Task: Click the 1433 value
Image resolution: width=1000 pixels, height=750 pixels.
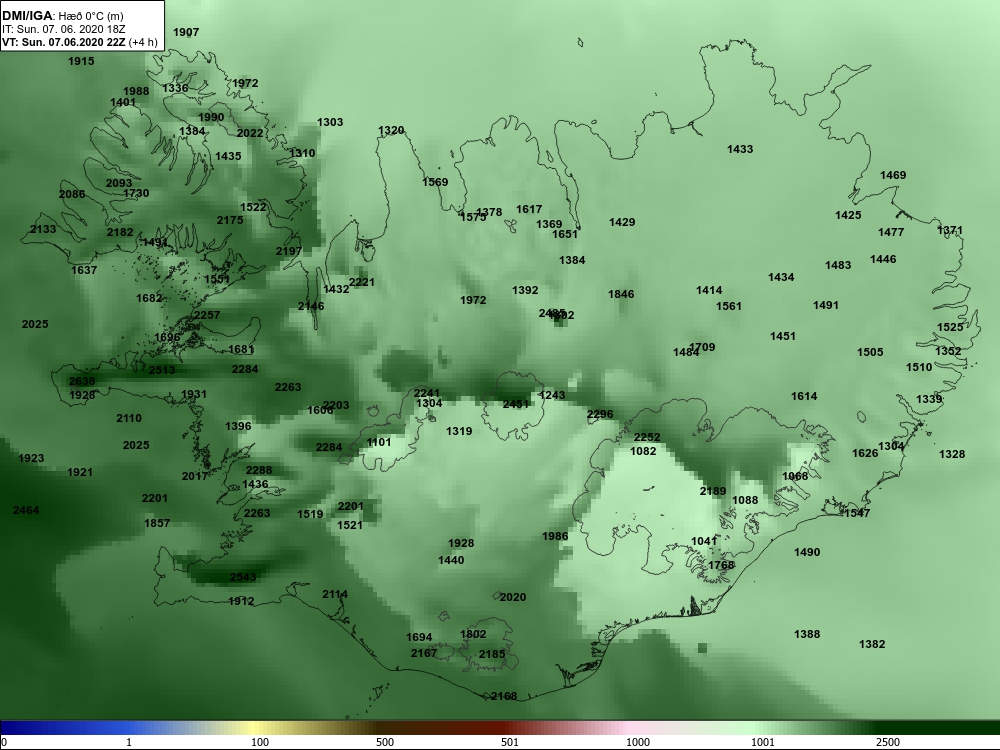Action: [x=740, y=149]
